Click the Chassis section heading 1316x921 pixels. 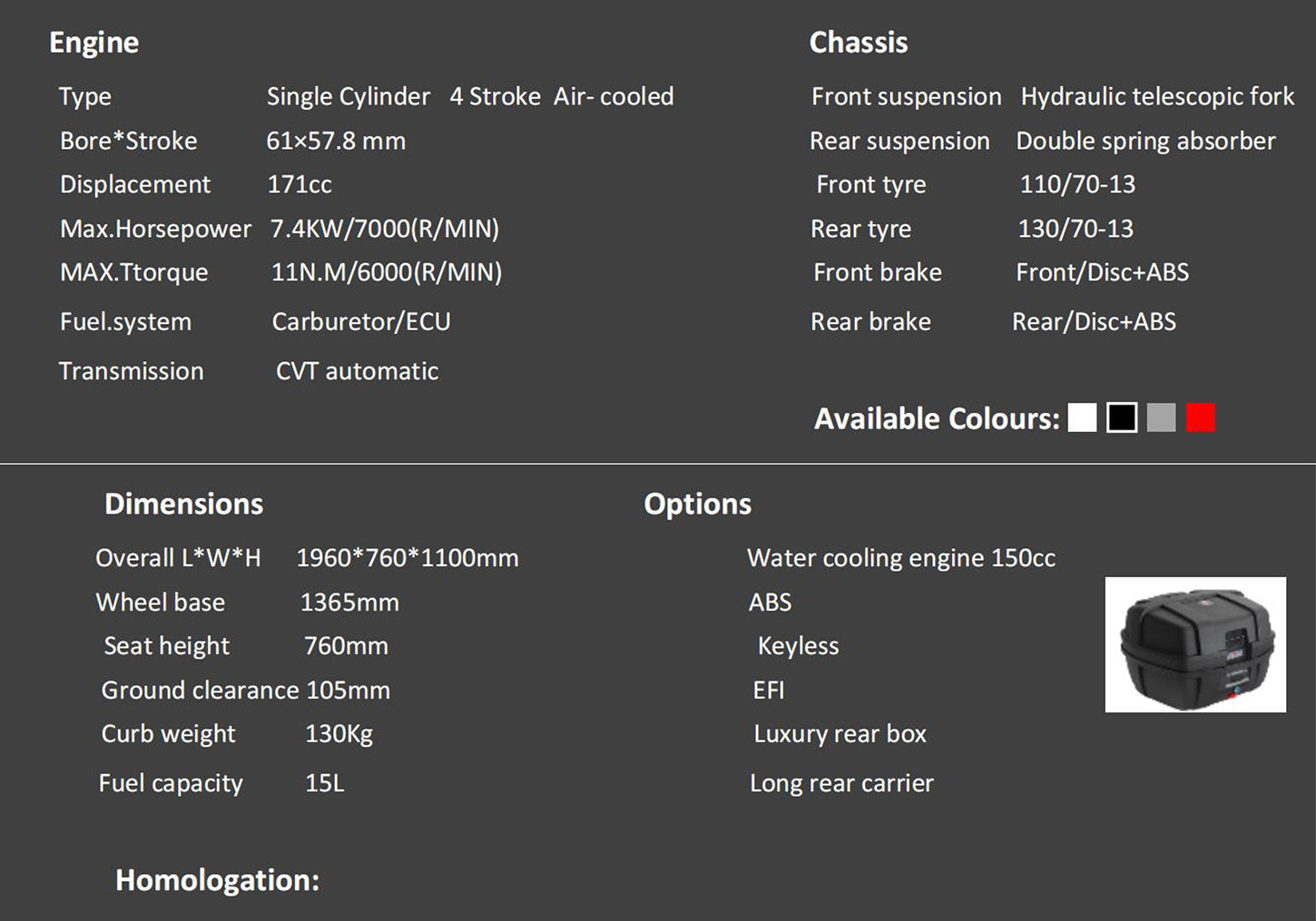859,42
